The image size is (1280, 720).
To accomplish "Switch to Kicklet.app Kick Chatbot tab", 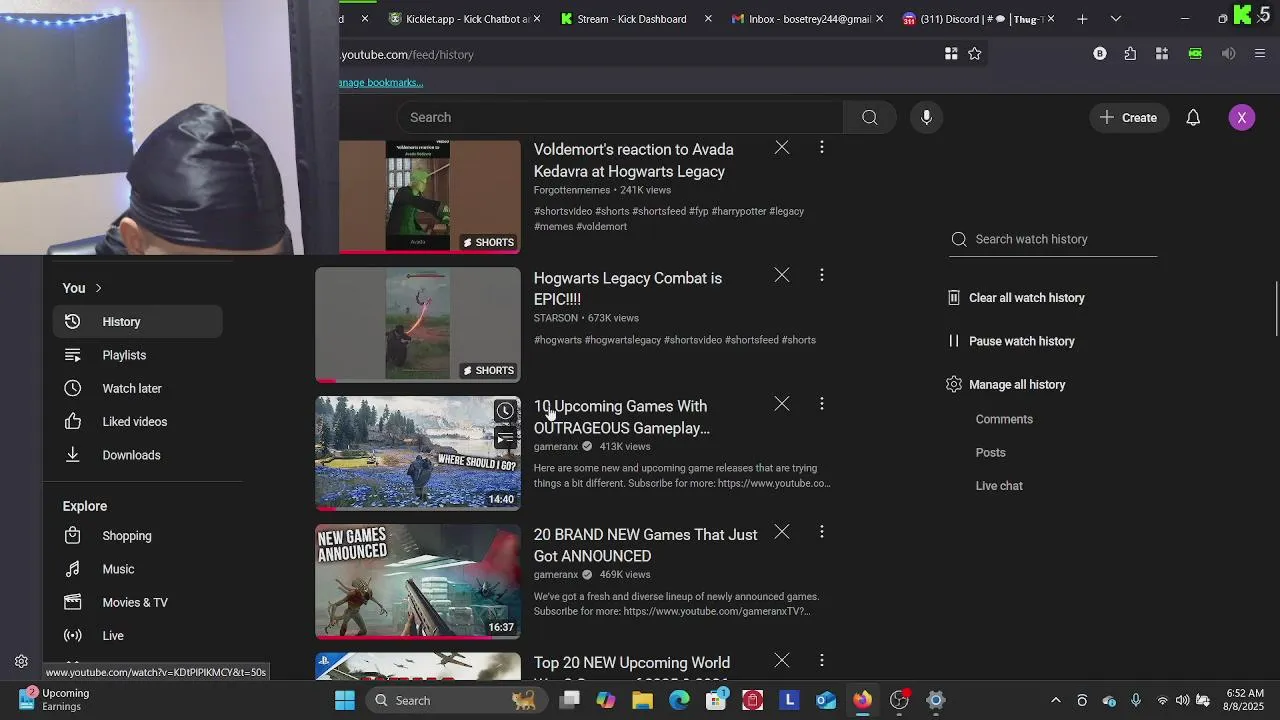I will [458, 19].
